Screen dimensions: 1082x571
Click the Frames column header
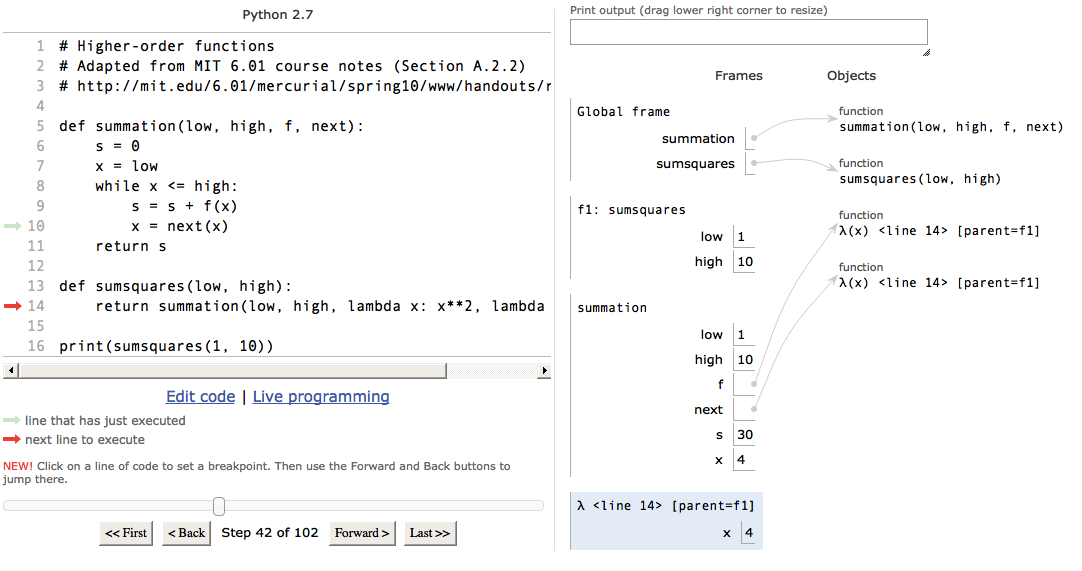coord(738,75)
